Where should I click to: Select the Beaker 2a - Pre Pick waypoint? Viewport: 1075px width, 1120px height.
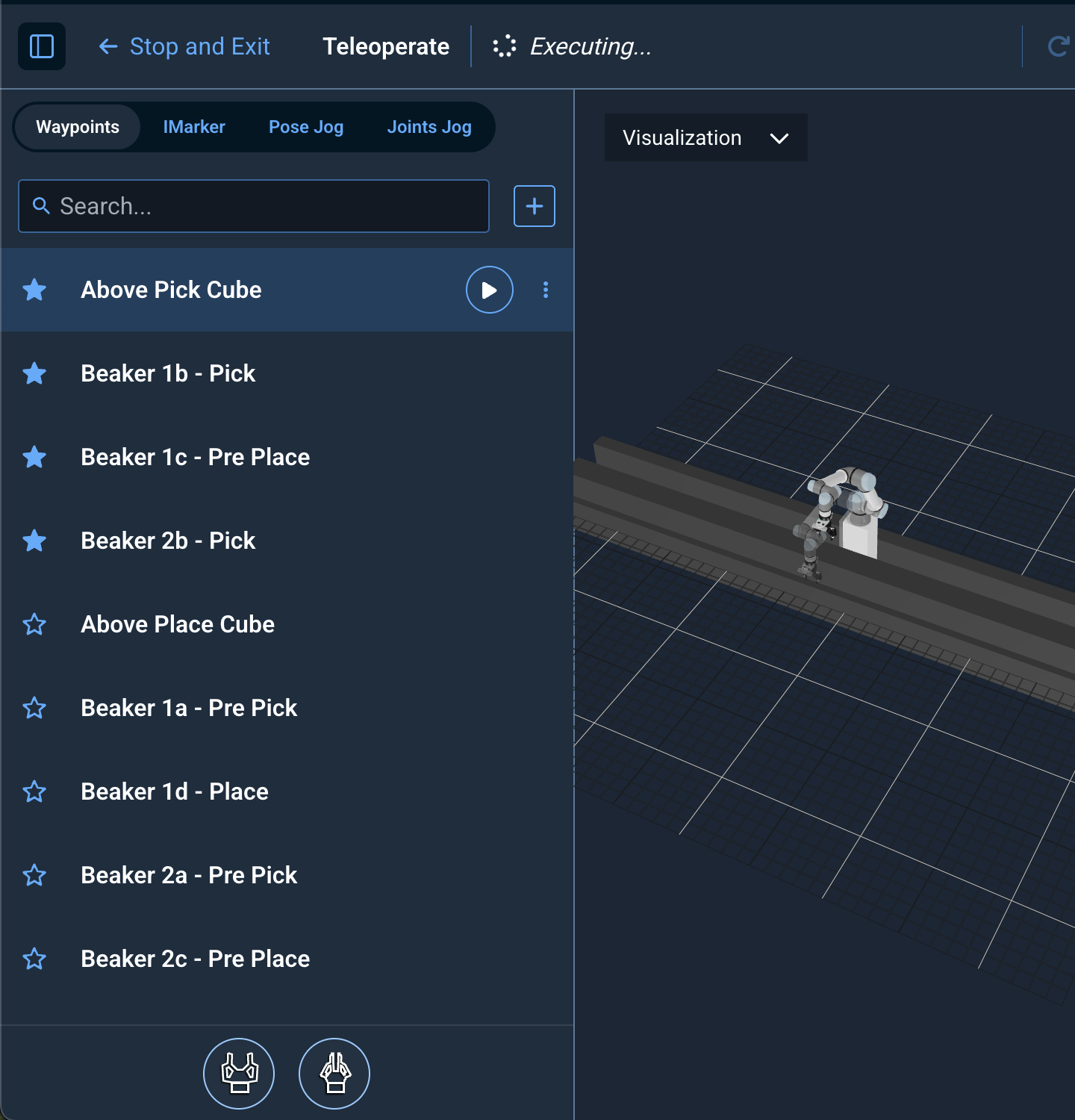(x=287, y=875)
